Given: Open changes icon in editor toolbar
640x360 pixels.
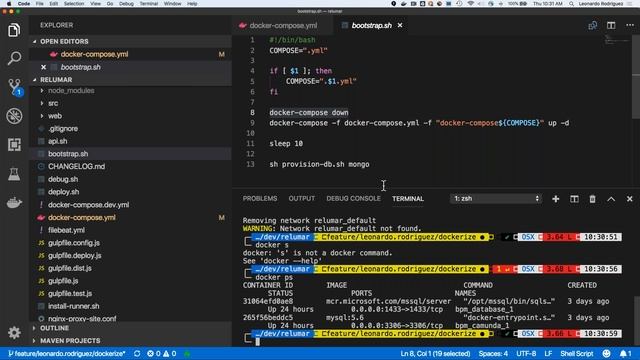Looking at the screenshot, I should 593,25.
